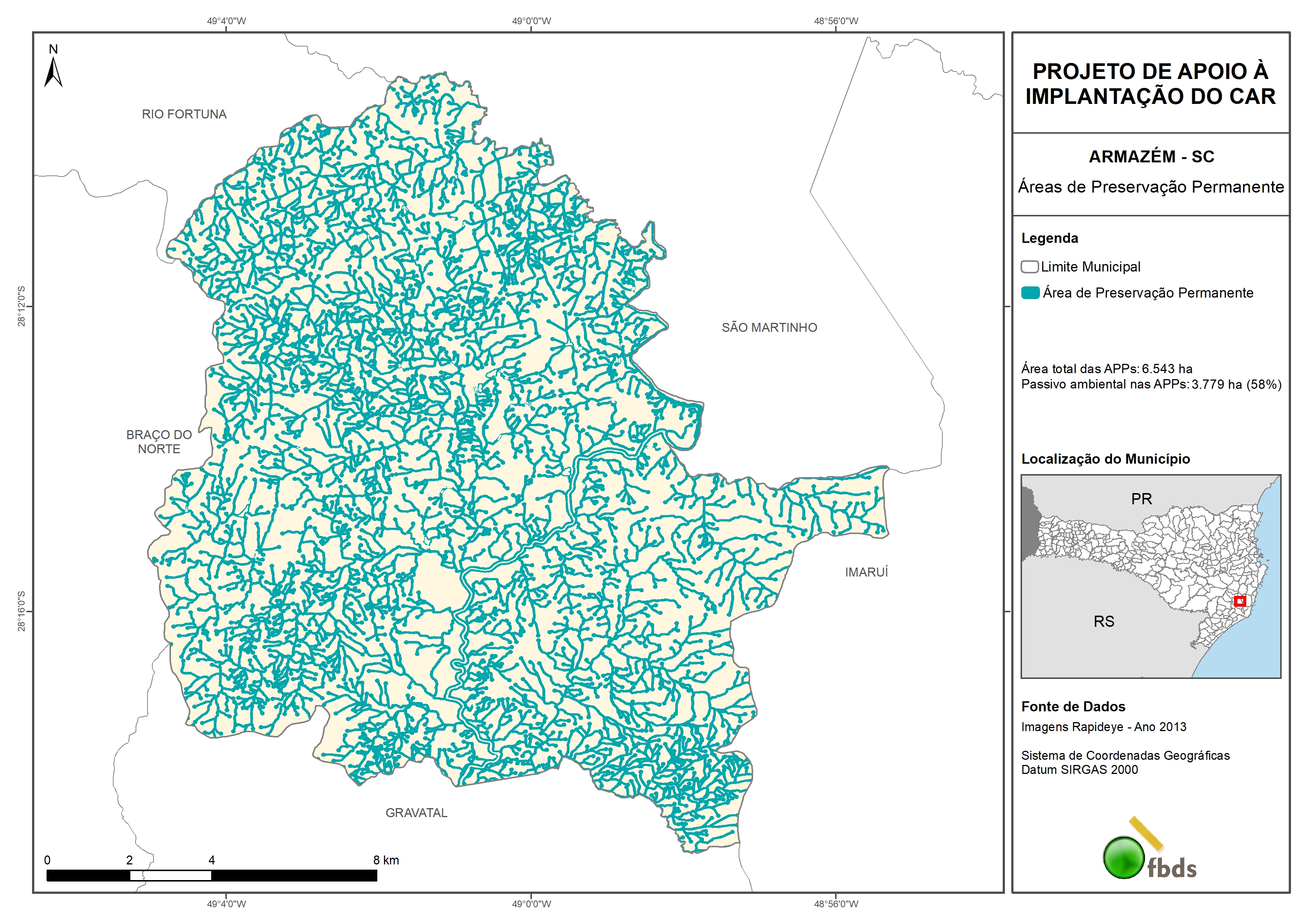1307x924 pixels.
Task: Click the north arrow compass icon
Action: [53, 72]
